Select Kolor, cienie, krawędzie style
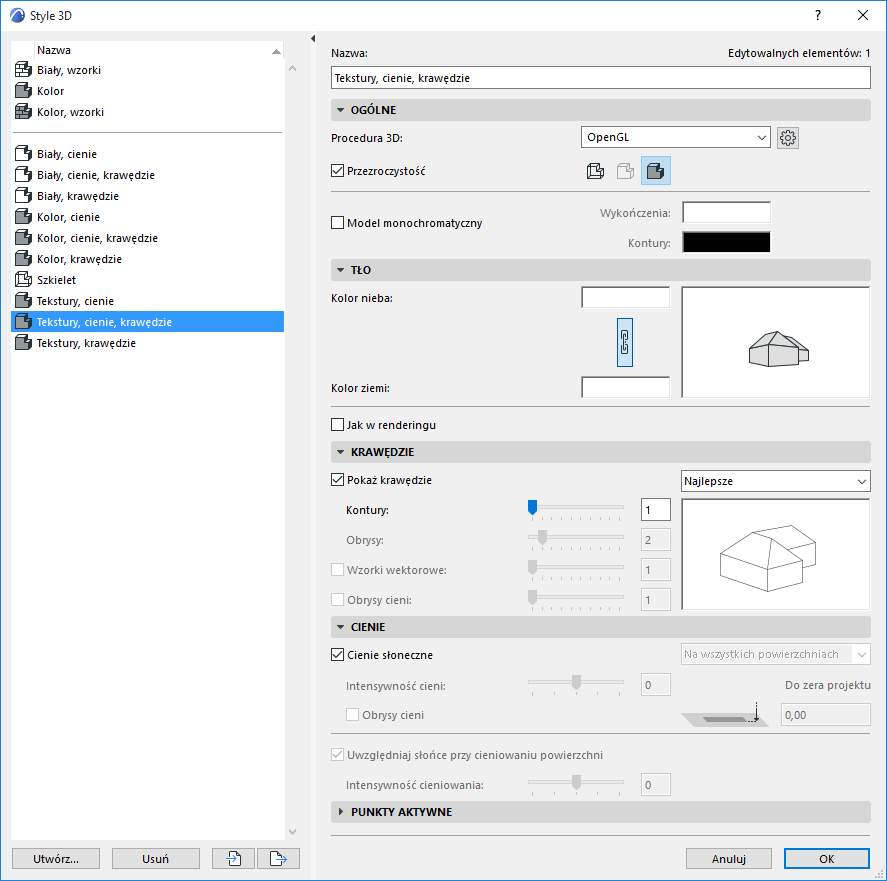This screenshot has height=881, width=887. pos(148,238)
